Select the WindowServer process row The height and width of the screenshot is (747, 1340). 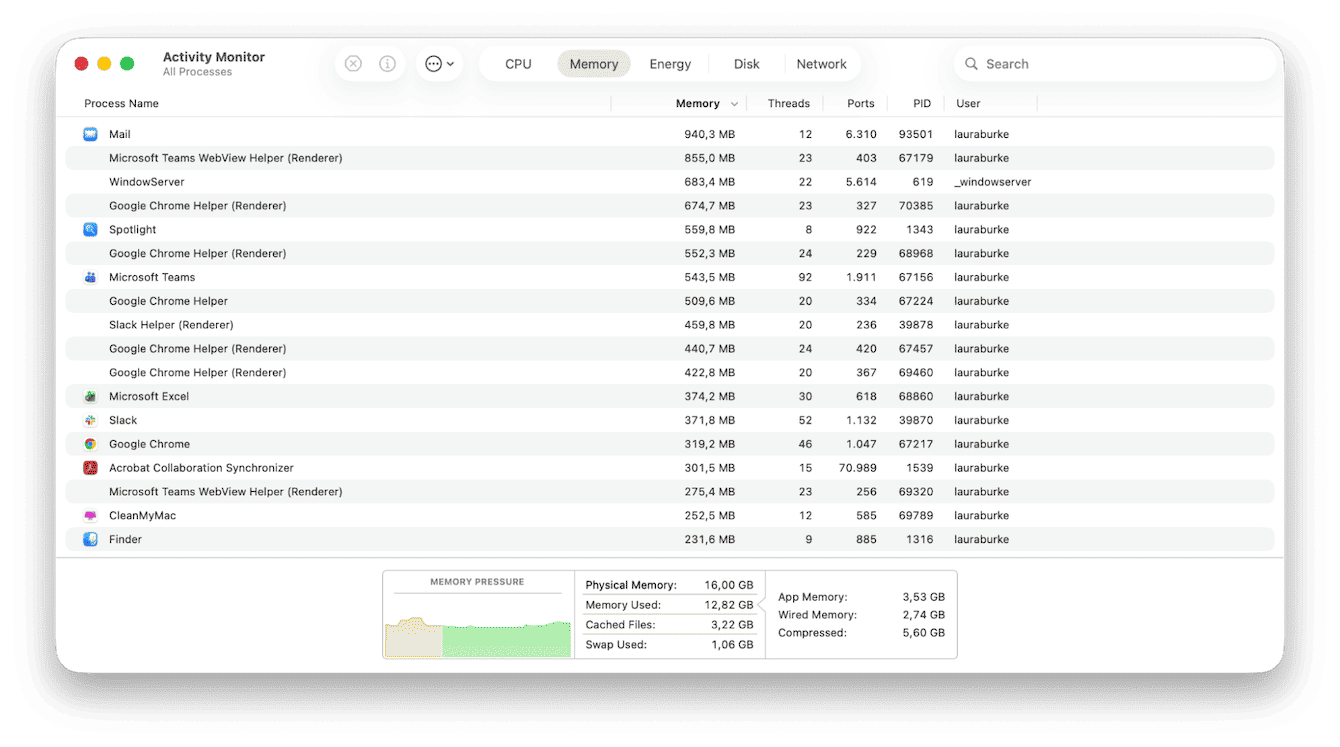(x=400, y=182)
